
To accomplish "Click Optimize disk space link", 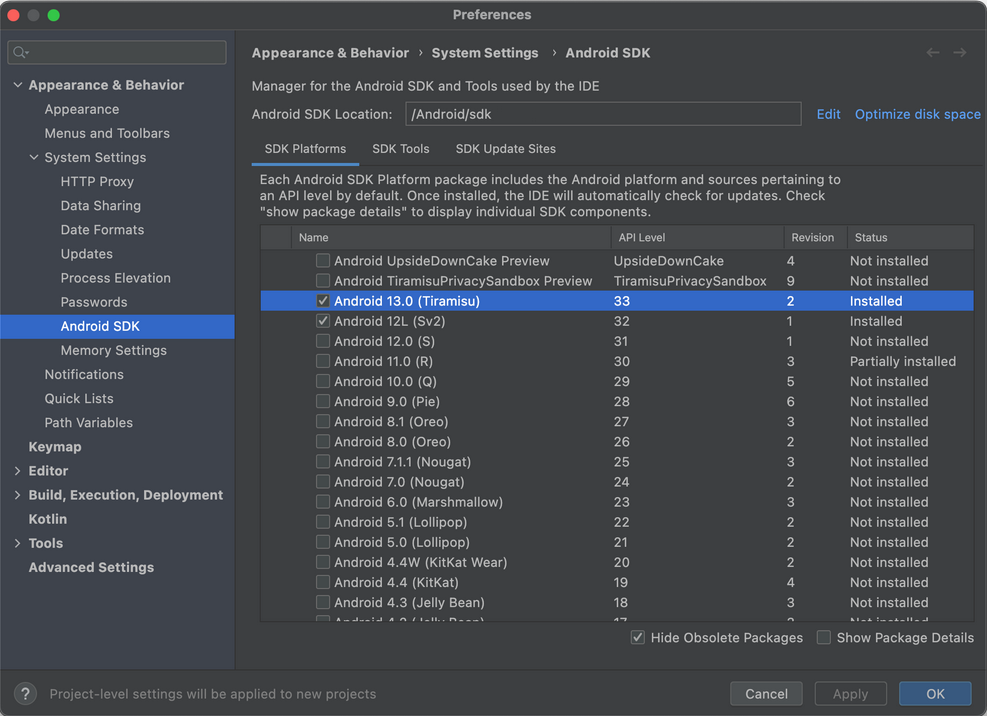I will pos(917,114).
